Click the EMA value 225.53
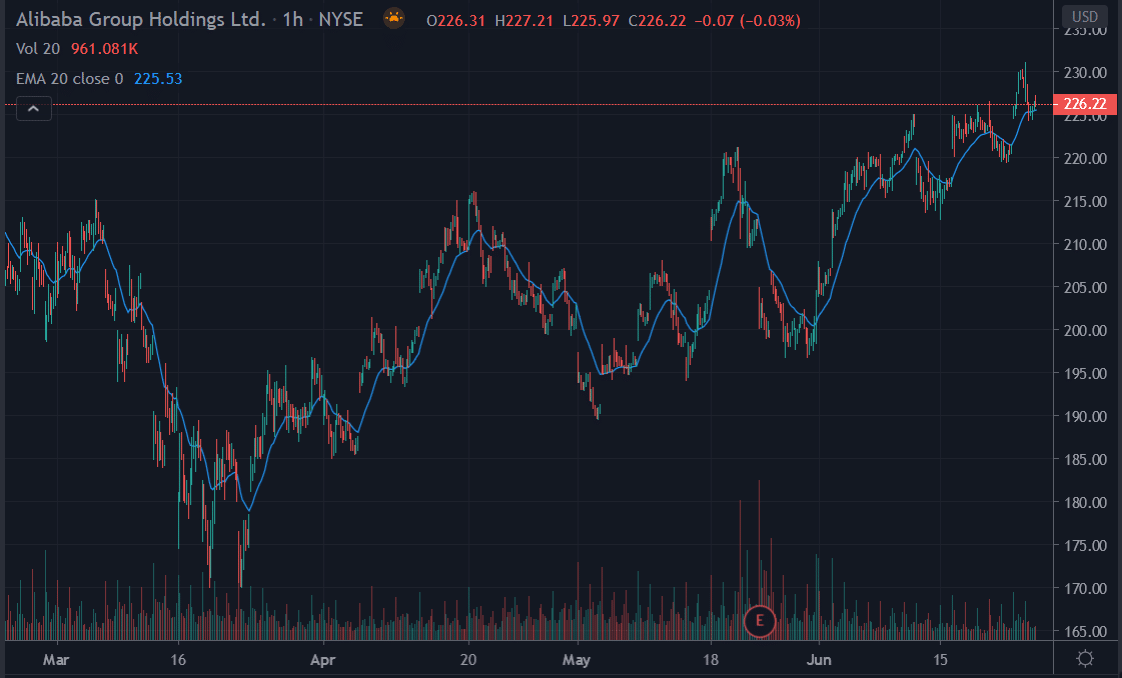 pos(158,78)
